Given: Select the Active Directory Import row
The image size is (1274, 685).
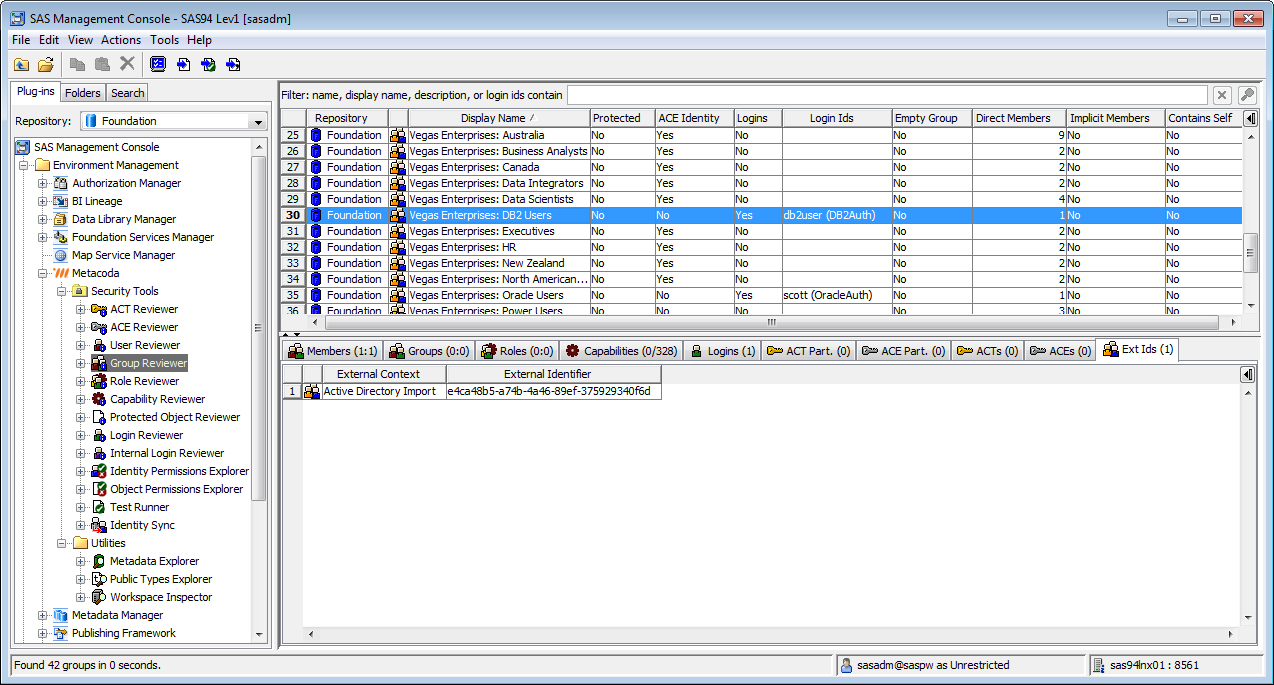Looking at the screenshot, I should (471, 391).
